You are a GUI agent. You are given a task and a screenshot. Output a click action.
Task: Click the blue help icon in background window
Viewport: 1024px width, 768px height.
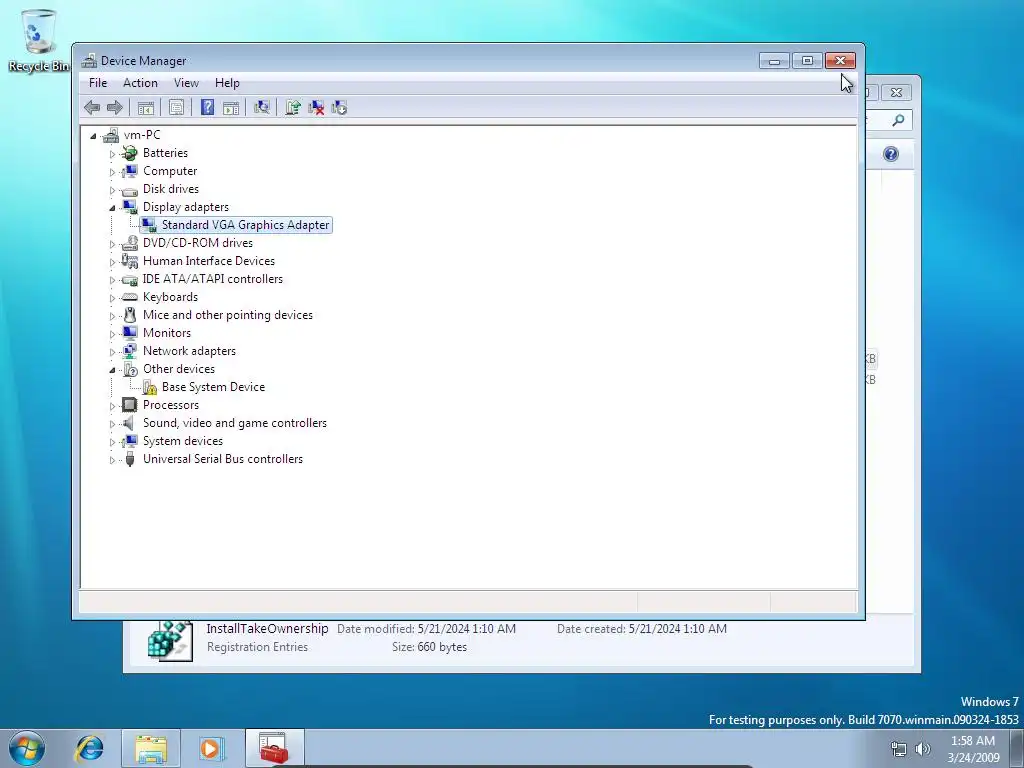click(x=891, y=154)
